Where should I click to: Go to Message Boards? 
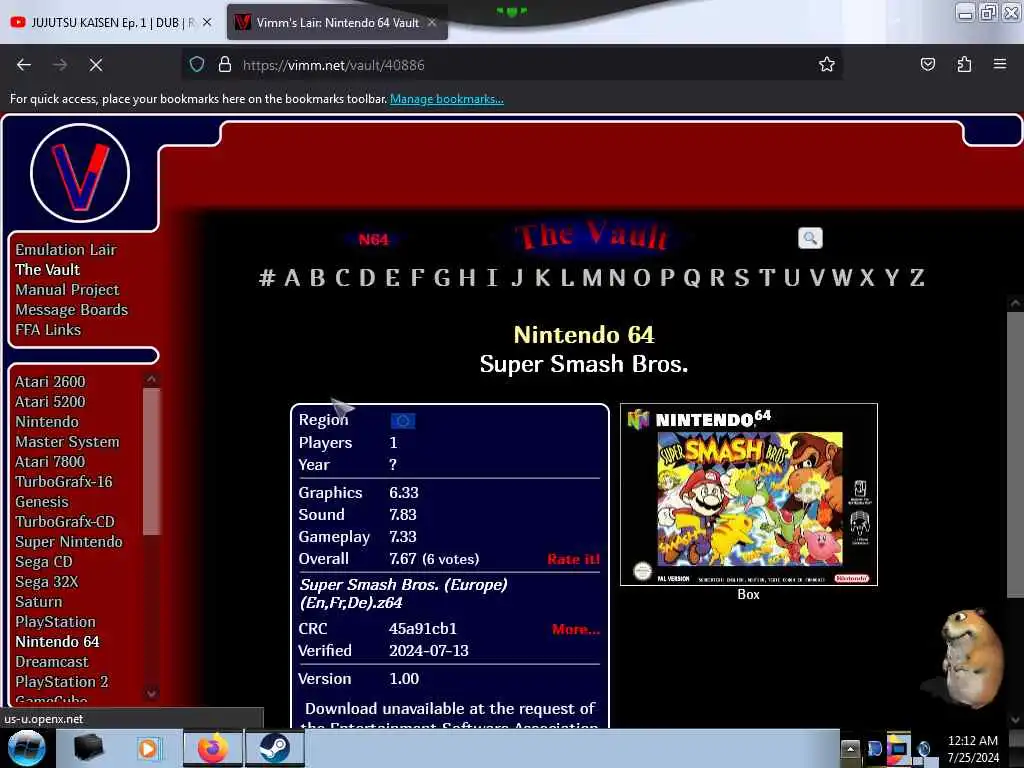72,310
